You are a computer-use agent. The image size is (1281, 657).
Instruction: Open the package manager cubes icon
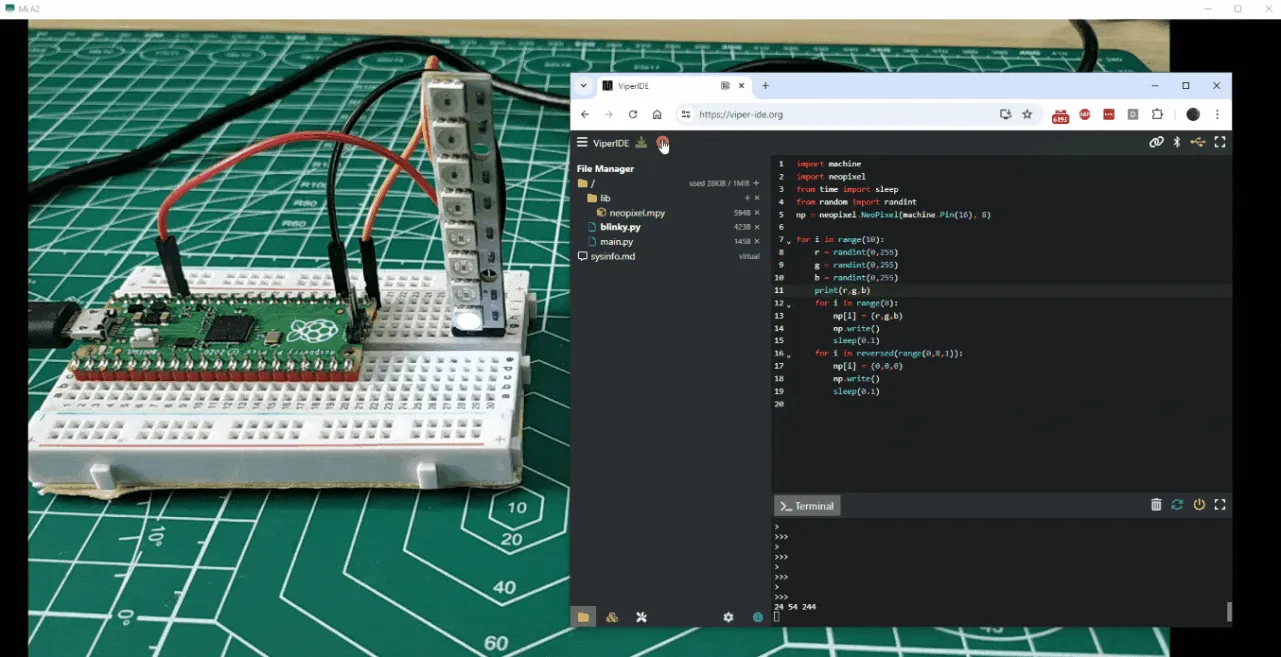(x=612, y=617)
